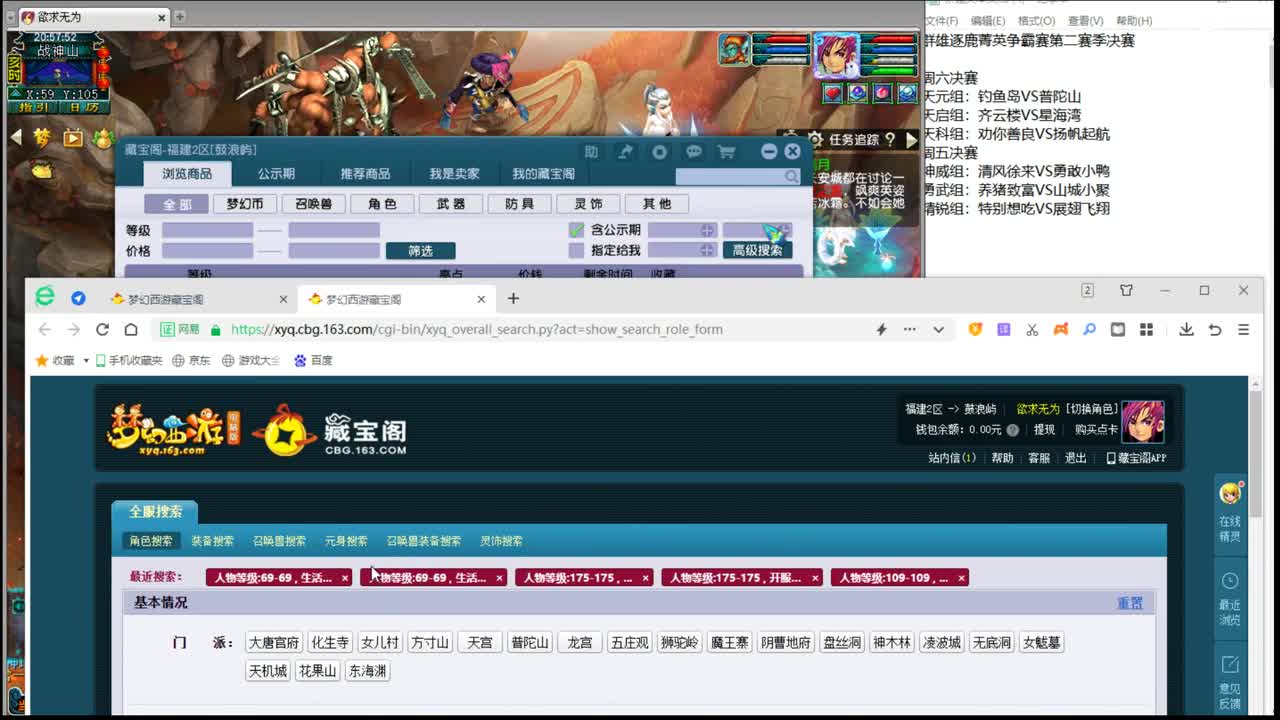Open the browser main menu hamburger

(x=1243, y=329)
